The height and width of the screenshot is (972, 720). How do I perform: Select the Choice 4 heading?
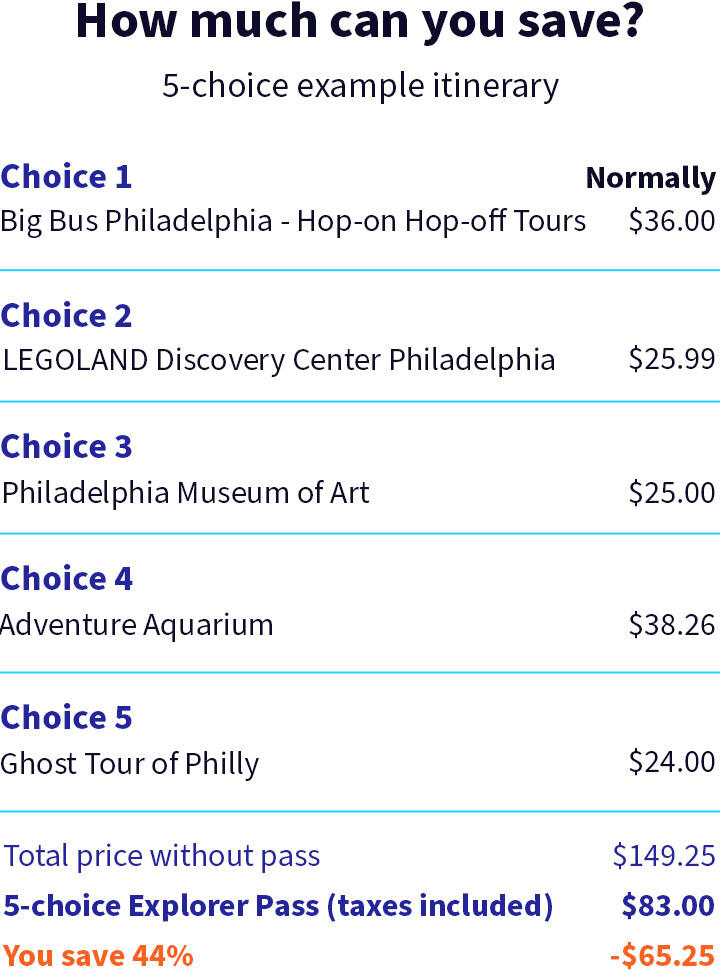[66, 579]
